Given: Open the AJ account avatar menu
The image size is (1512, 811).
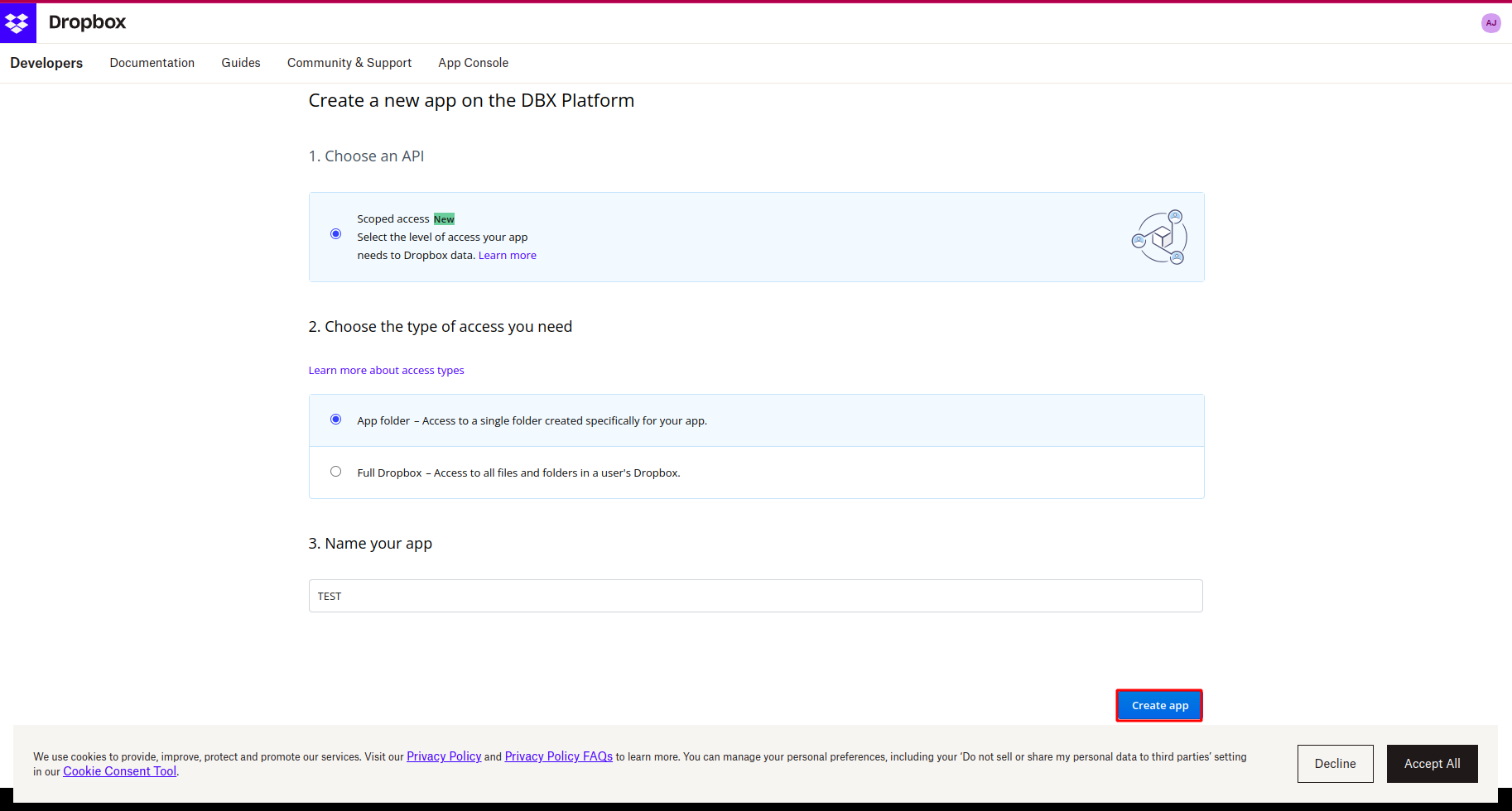Looking at the screenshot, I should pyautogui.click(x=1490, y=23).
